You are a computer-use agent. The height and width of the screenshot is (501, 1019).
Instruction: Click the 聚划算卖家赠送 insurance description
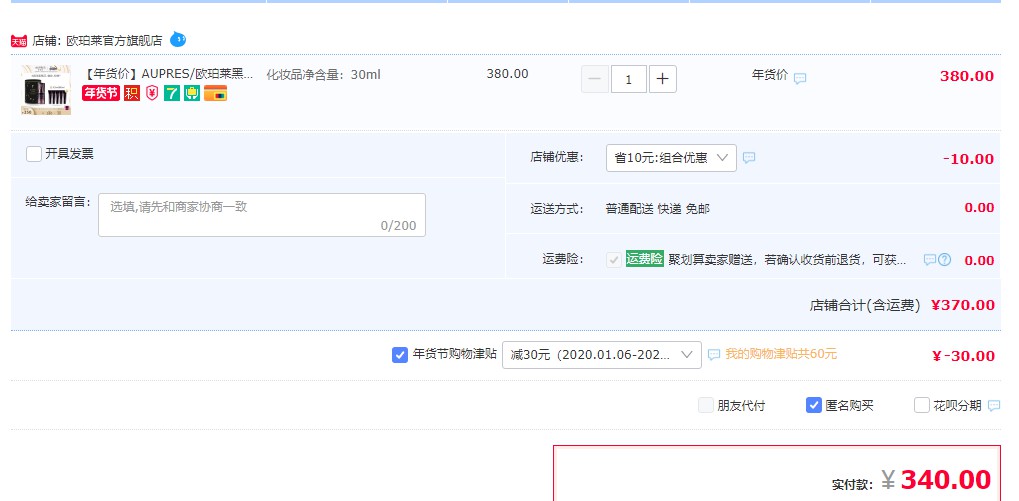[x=788, y=260]
